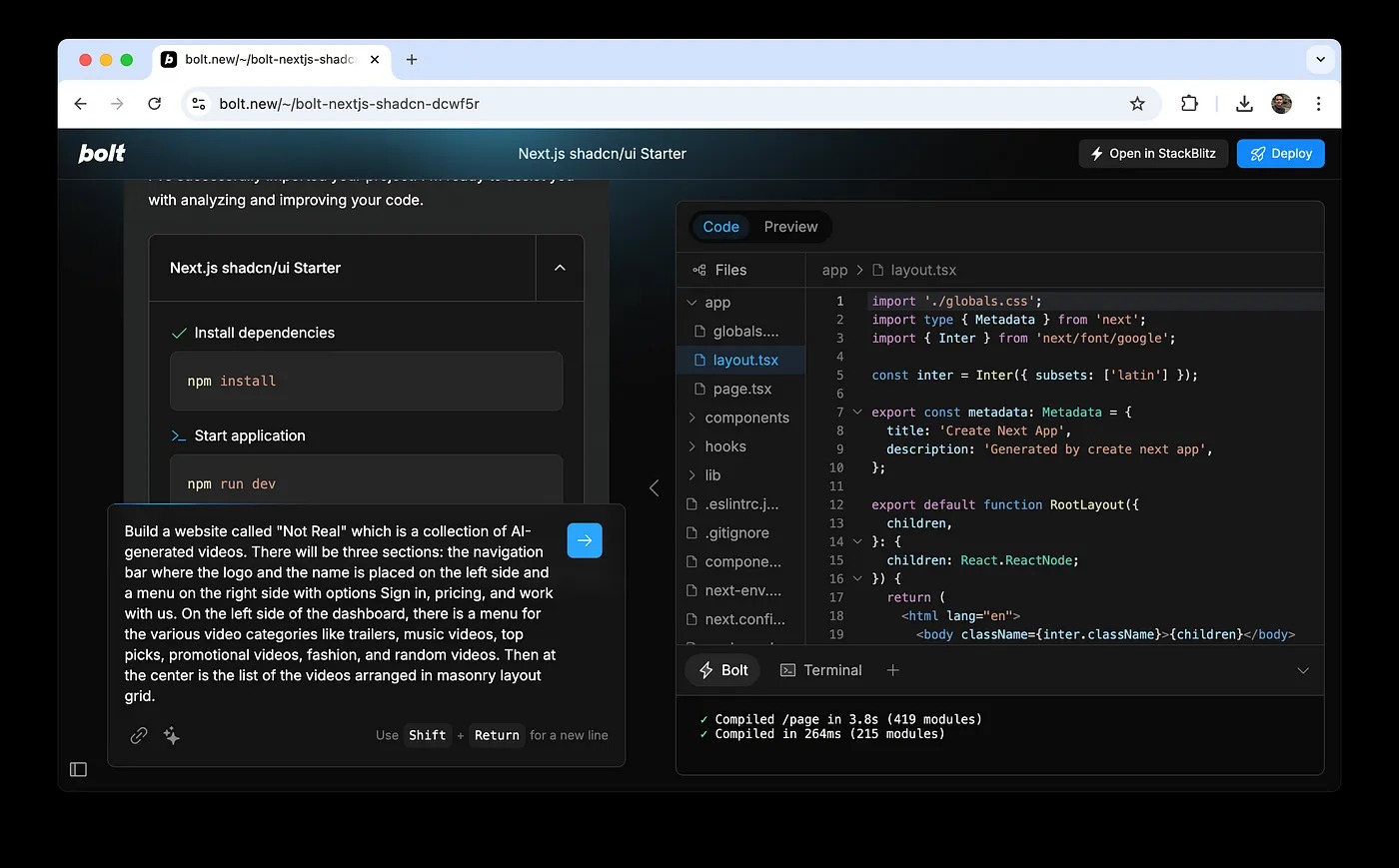1399x868 pixels.
Task: Fold code at line 16
Action: pyautogui.click(x=857, y=578)
